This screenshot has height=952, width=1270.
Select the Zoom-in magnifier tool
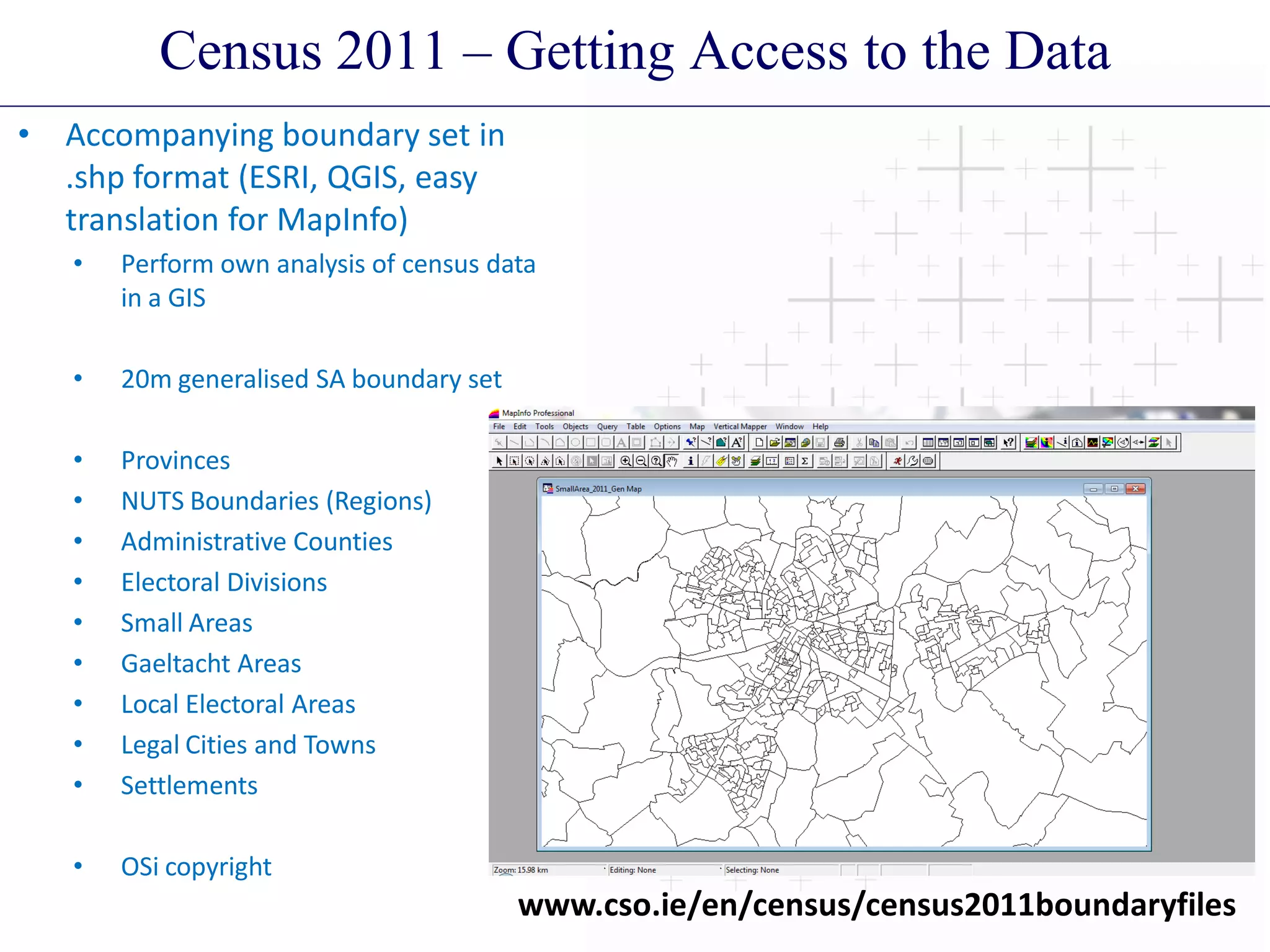click(625, 461)
